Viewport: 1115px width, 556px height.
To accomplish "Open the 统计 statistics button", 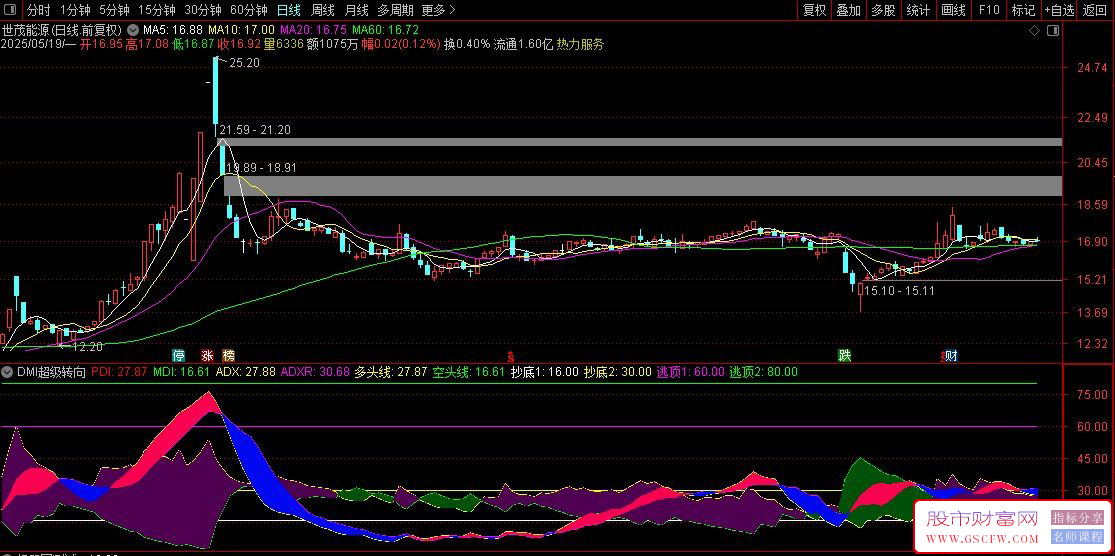I will click(918, 10).
